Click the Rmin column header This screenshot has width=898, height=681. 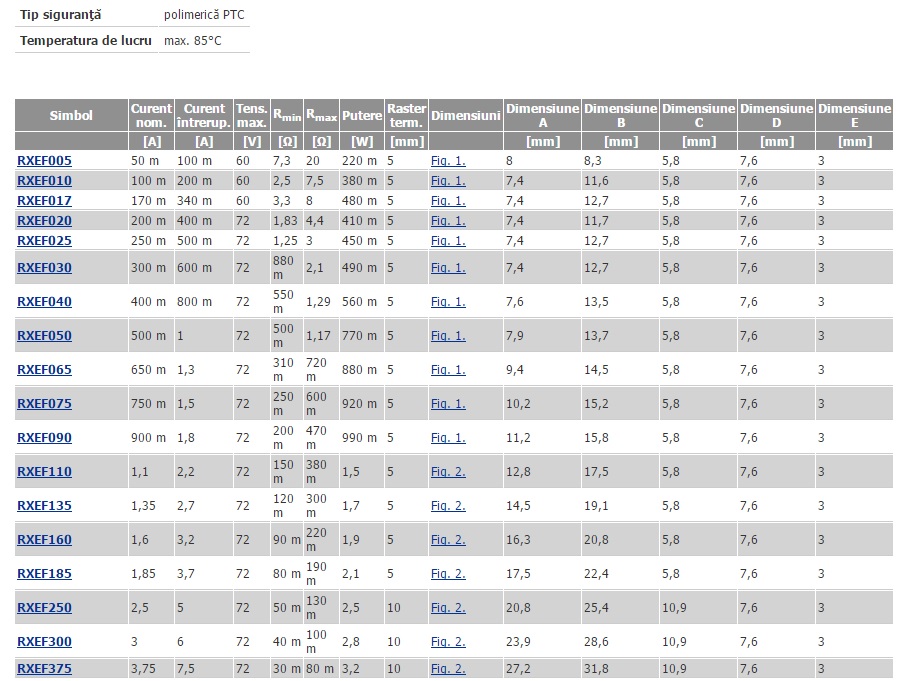coord(286,116)
